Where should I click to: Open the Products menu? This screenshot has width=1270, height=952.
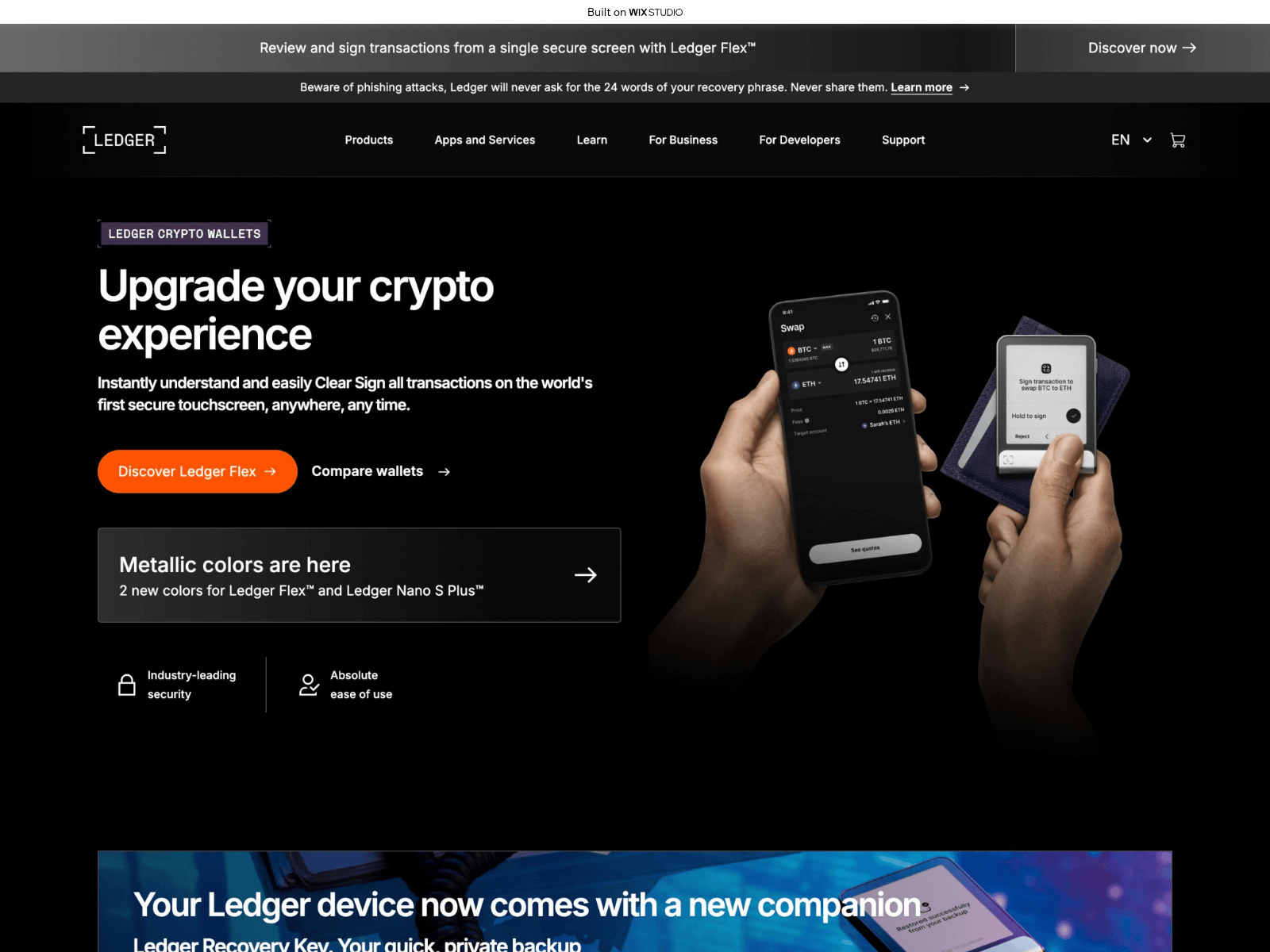[369, 140]
